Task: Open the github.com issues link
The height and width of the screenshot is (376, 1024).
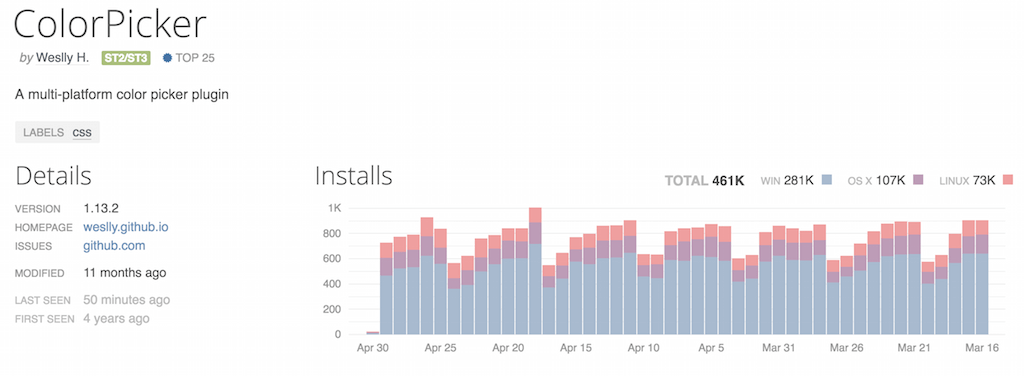Action: pyautogui.click(x=114, y=246)
